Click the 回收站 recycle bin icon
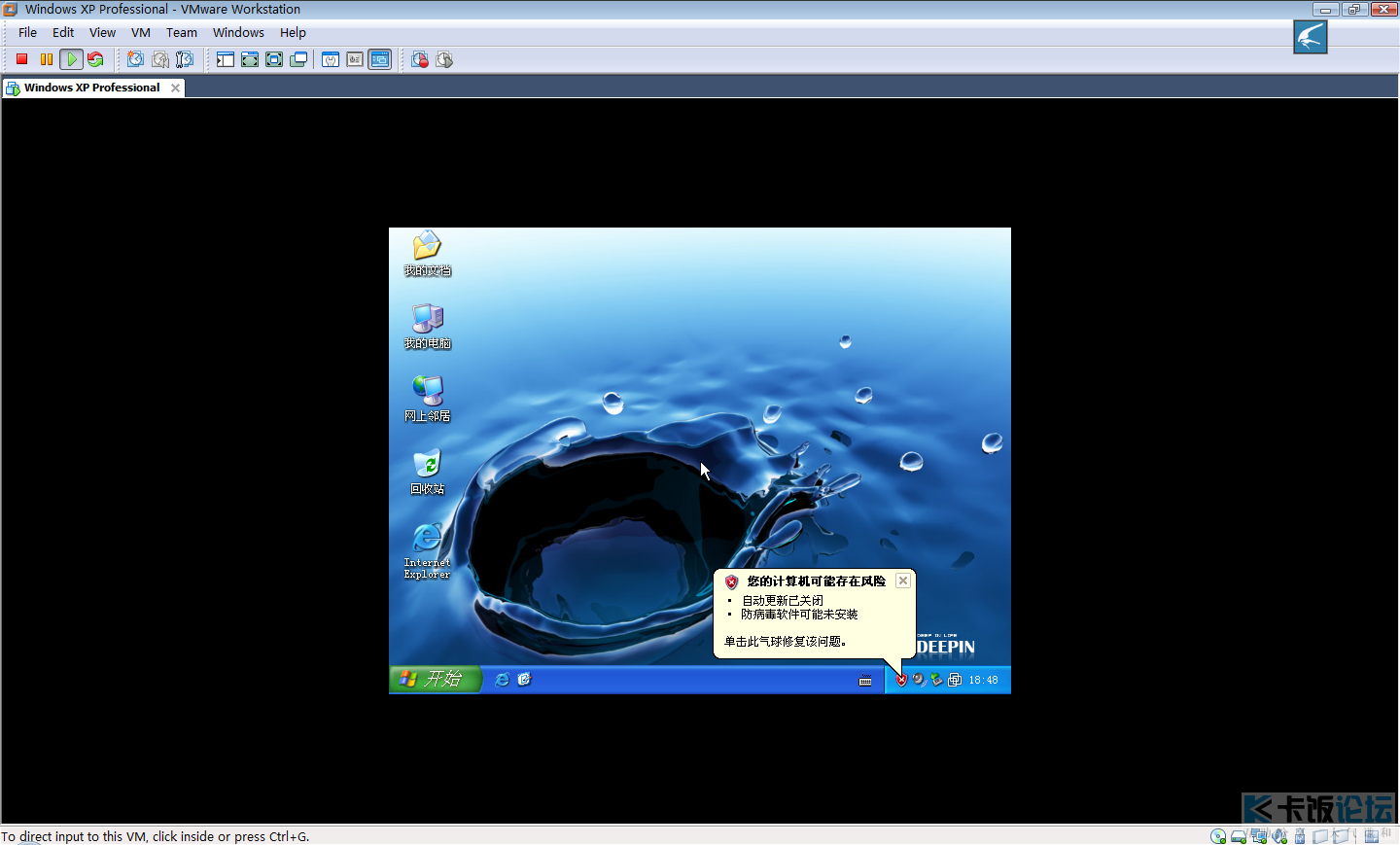 tap(428, 472)
